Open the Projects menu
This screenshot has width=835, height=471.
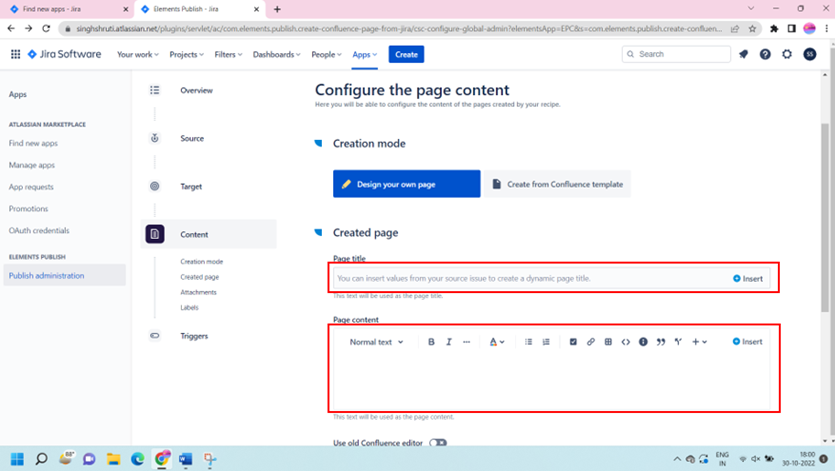pyautogui.click(x=186, y=54)
